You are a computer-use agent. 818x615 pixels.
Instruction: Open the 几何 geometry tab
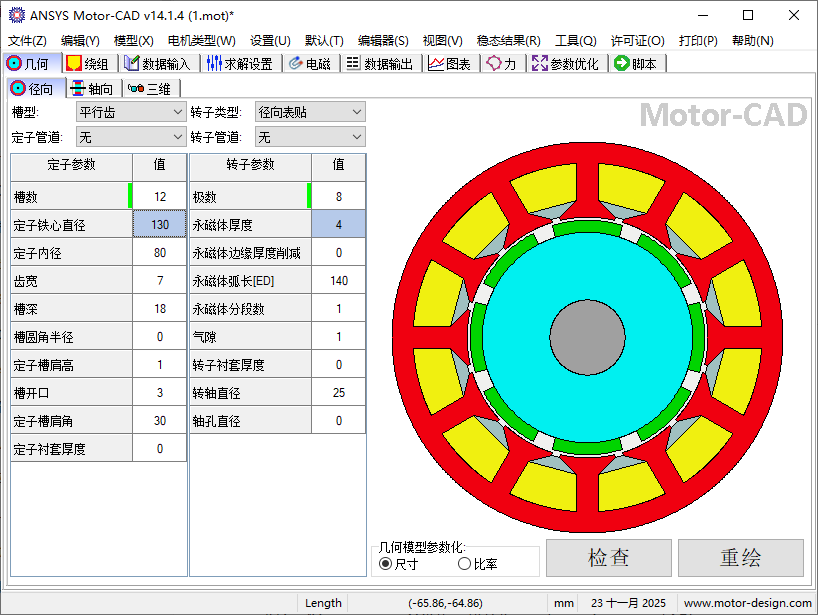tap(32, 64)
